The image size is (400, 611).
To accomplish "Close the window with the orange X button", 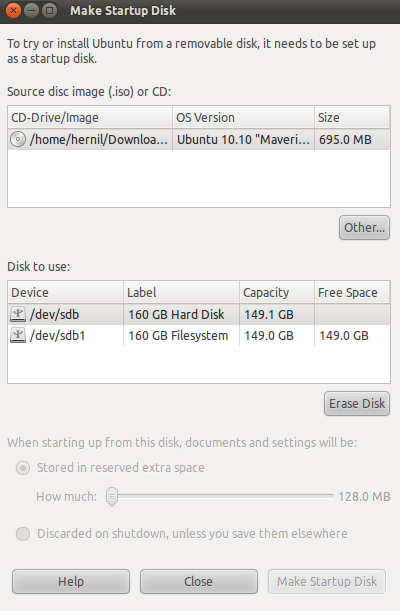I will tap(14, 11).
